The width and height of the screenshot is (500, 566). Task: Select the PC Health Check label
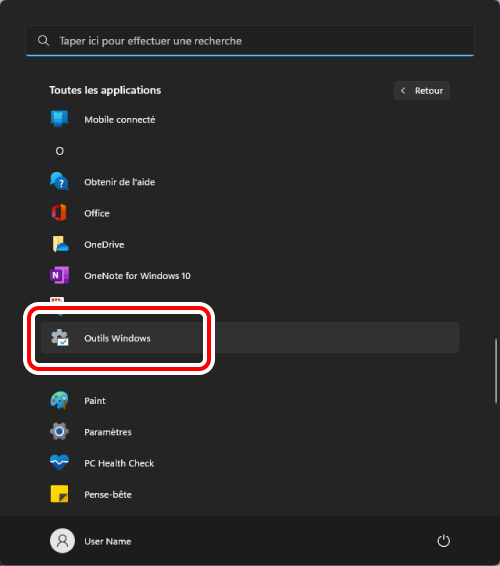click(x=119, y=463)
